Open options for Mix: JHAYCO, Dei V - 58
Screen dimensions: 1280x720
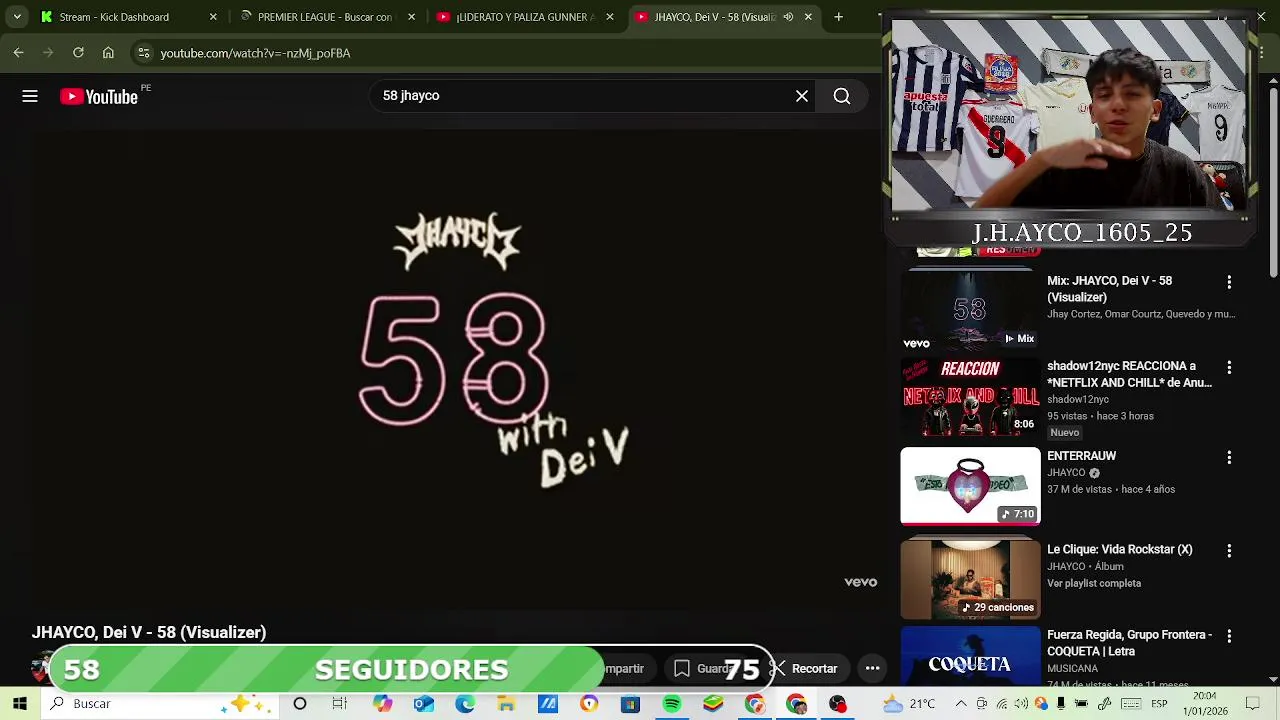point(1229,283)
